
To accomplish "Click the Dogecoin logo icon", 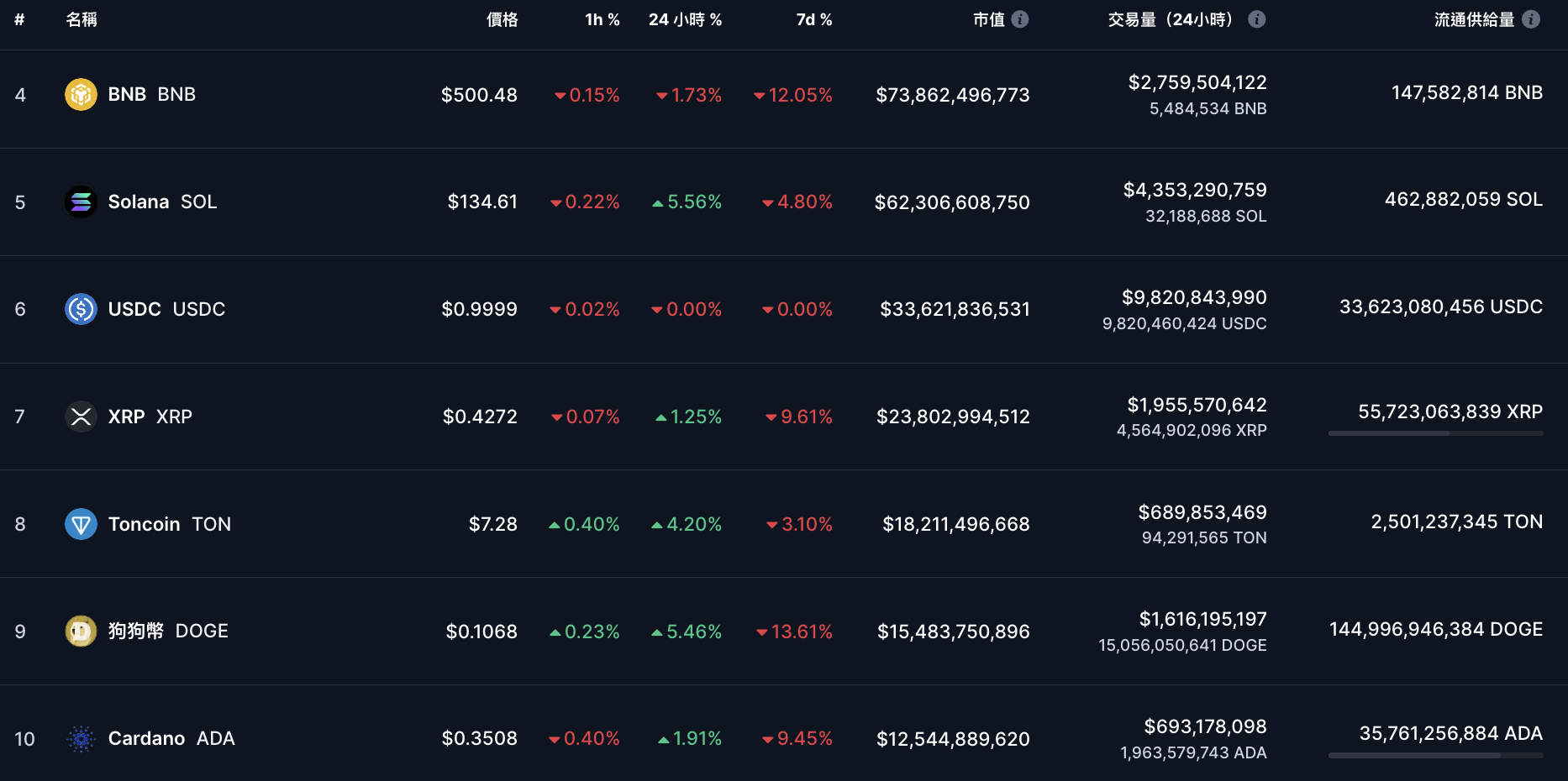I will point(81,632).
